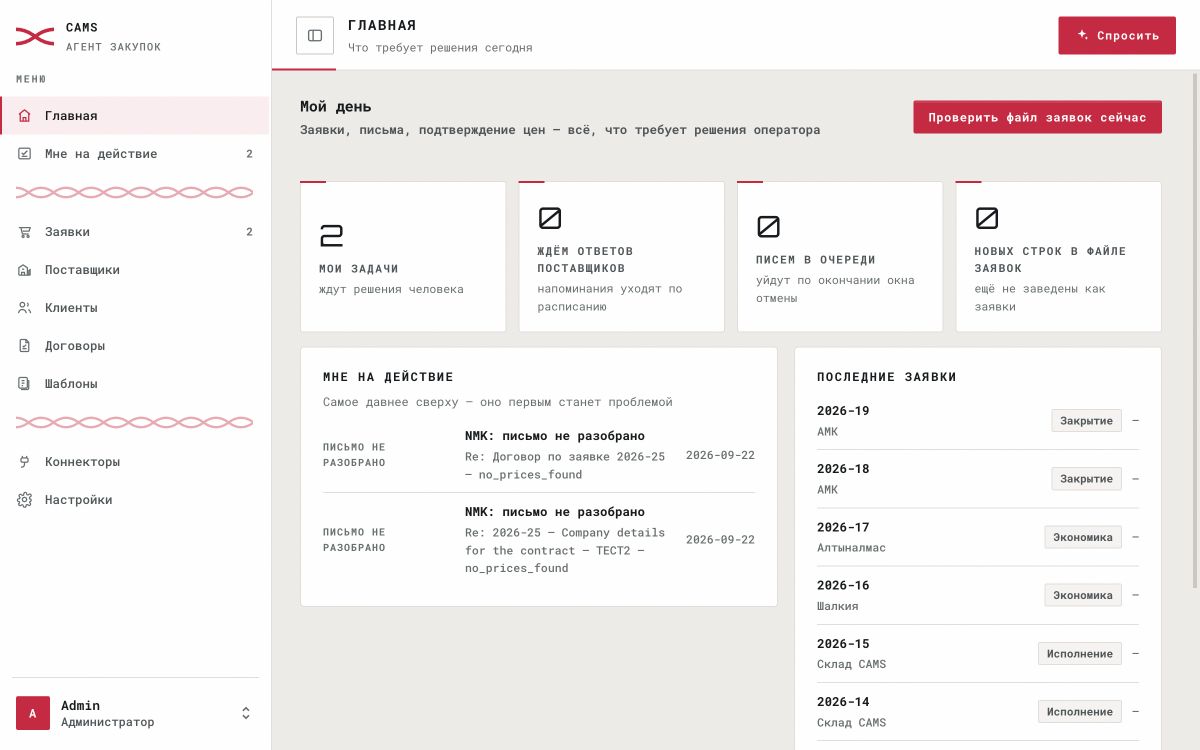The height and width of the screenshot is (750, 1200).
Task: Open the Мне на действие menu item
Action: (135, 154)
